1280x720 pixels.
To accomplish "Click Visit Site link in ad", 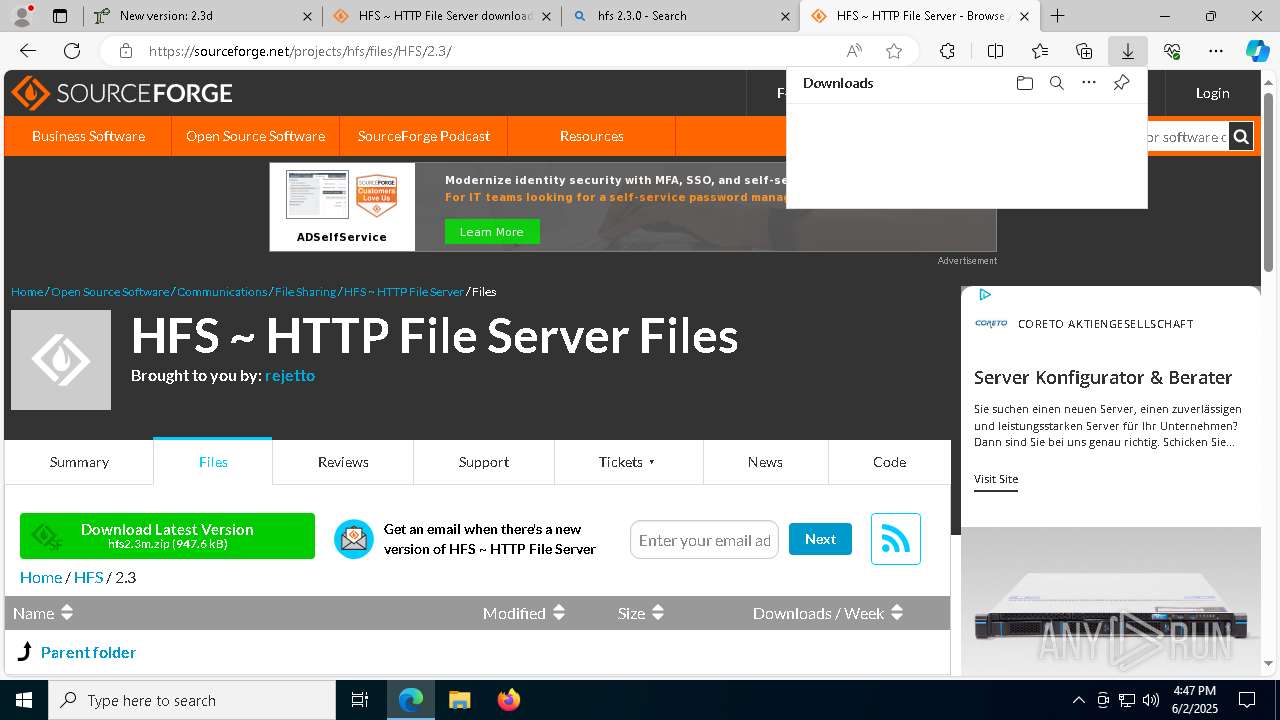I will click(x=996, y=479).
